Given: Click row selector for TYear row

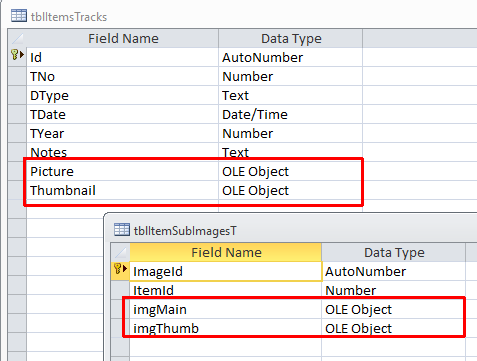Looking at the screenshot, I should (17, 133).
